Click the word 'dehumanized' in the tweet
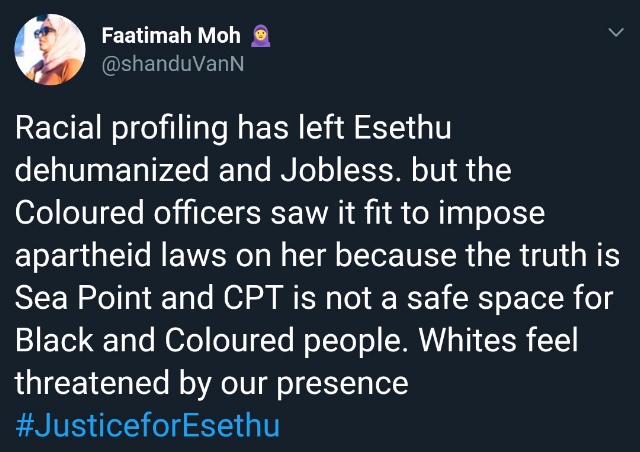The image size is (640, 452). pos(112,170)
